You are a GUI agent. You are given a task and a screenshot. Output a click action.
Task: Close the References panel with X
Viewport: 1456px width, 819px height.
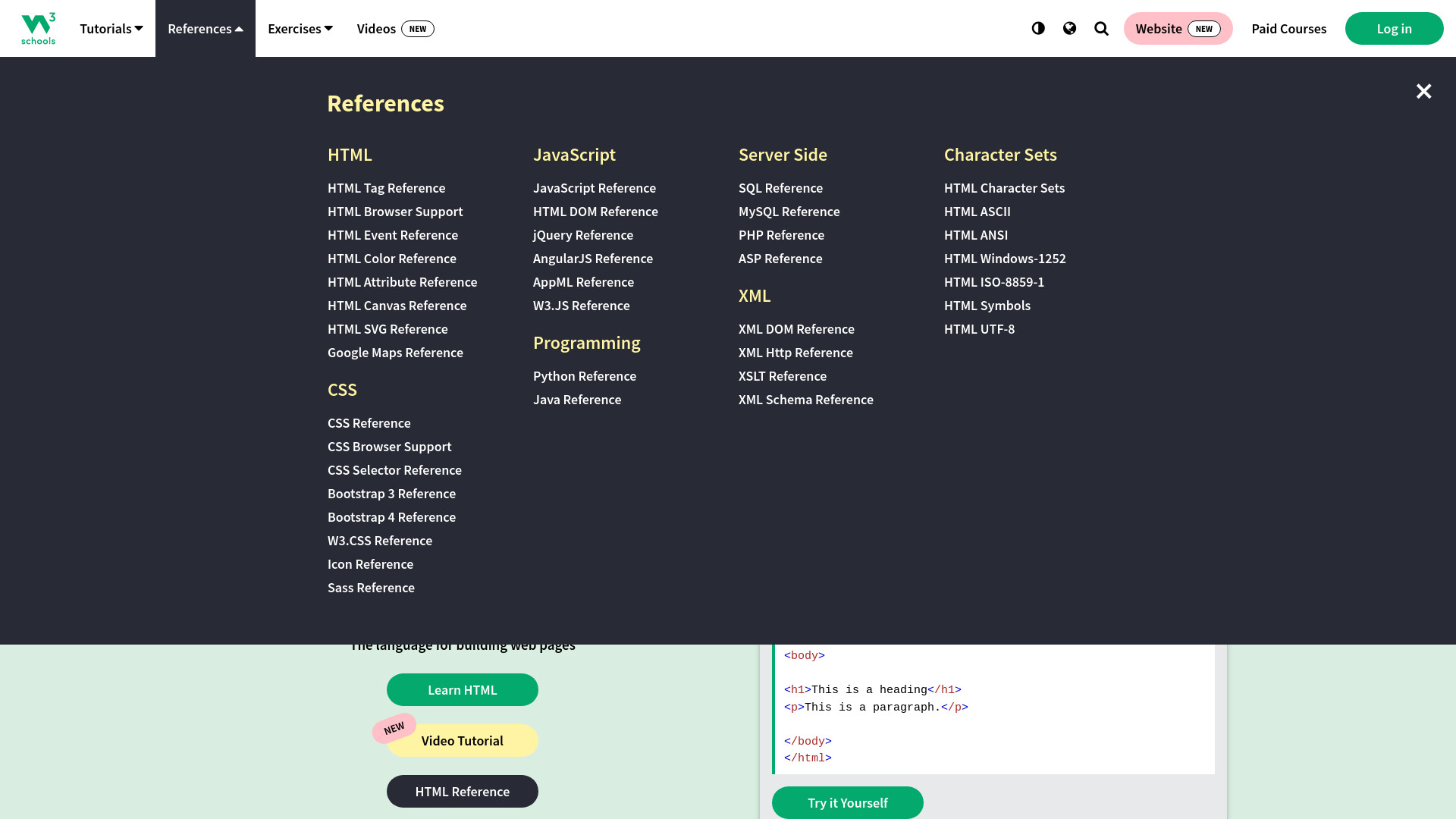[x=1423, y=91]
